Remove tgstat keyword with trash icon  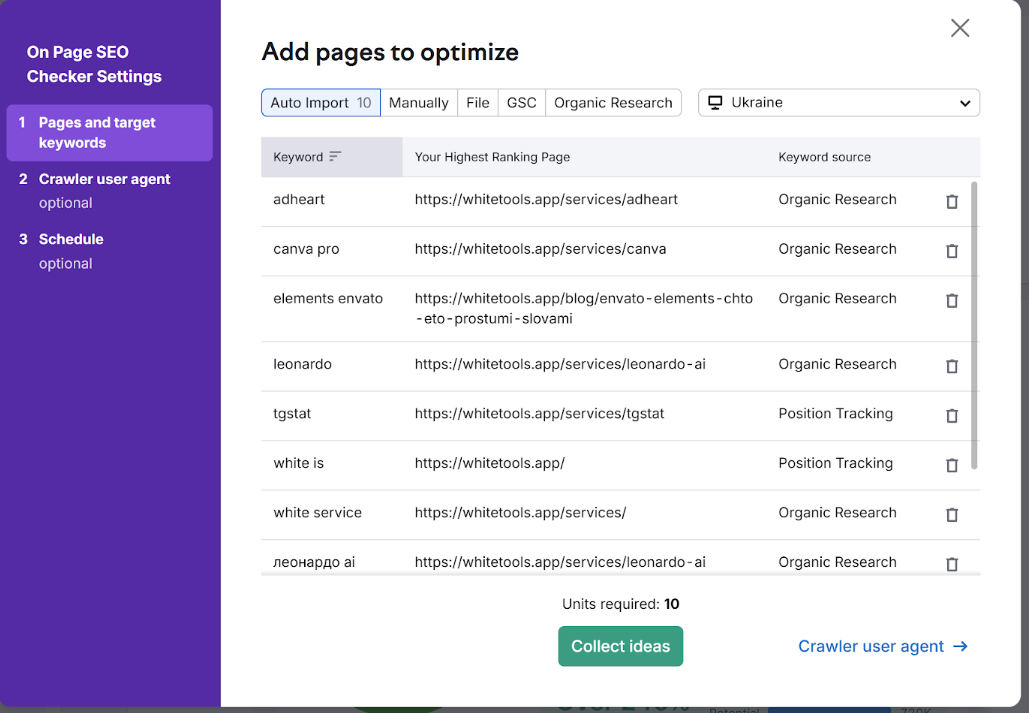(951, 415)
